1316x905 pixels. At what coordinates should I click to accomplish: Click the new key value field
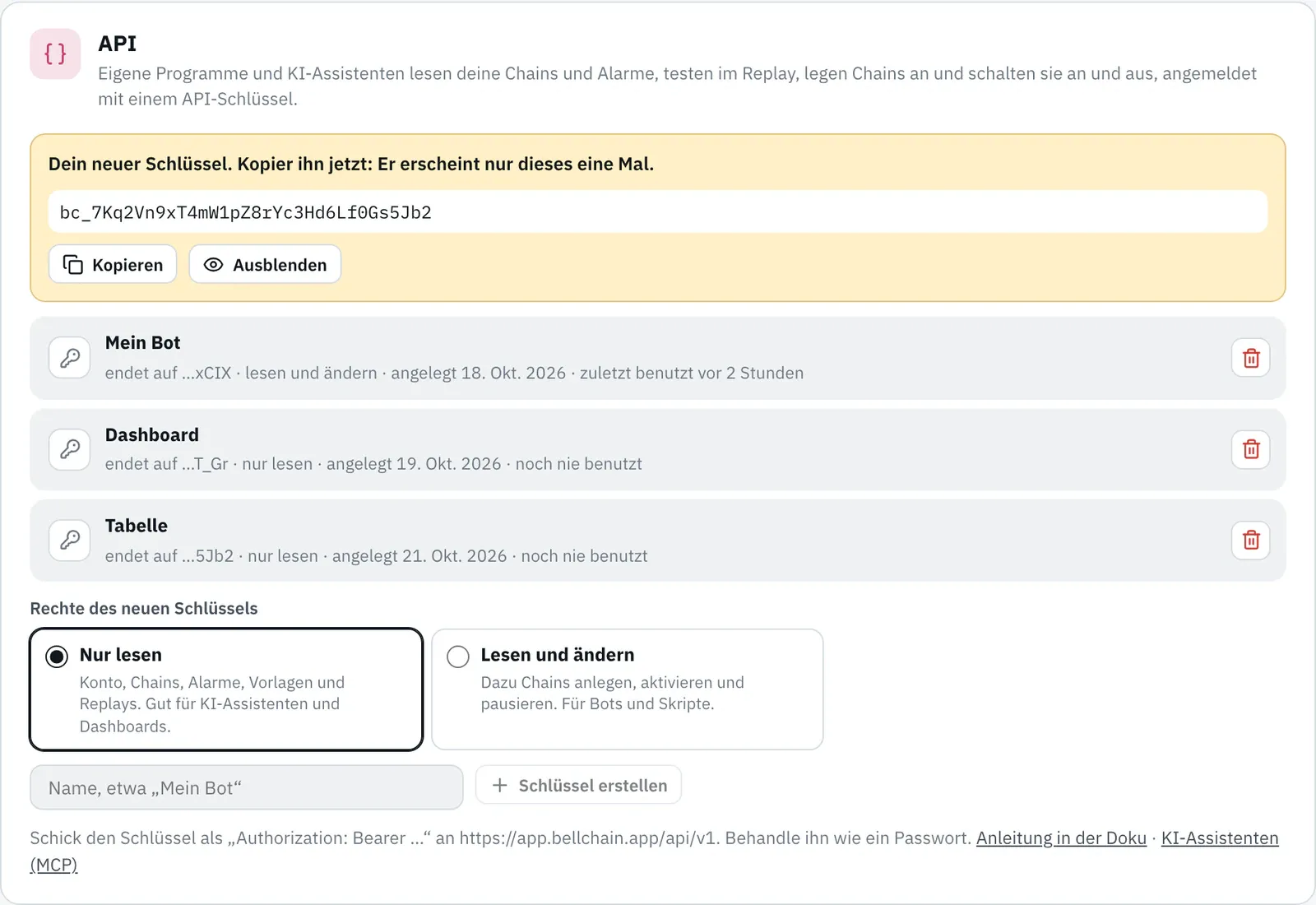658,212
